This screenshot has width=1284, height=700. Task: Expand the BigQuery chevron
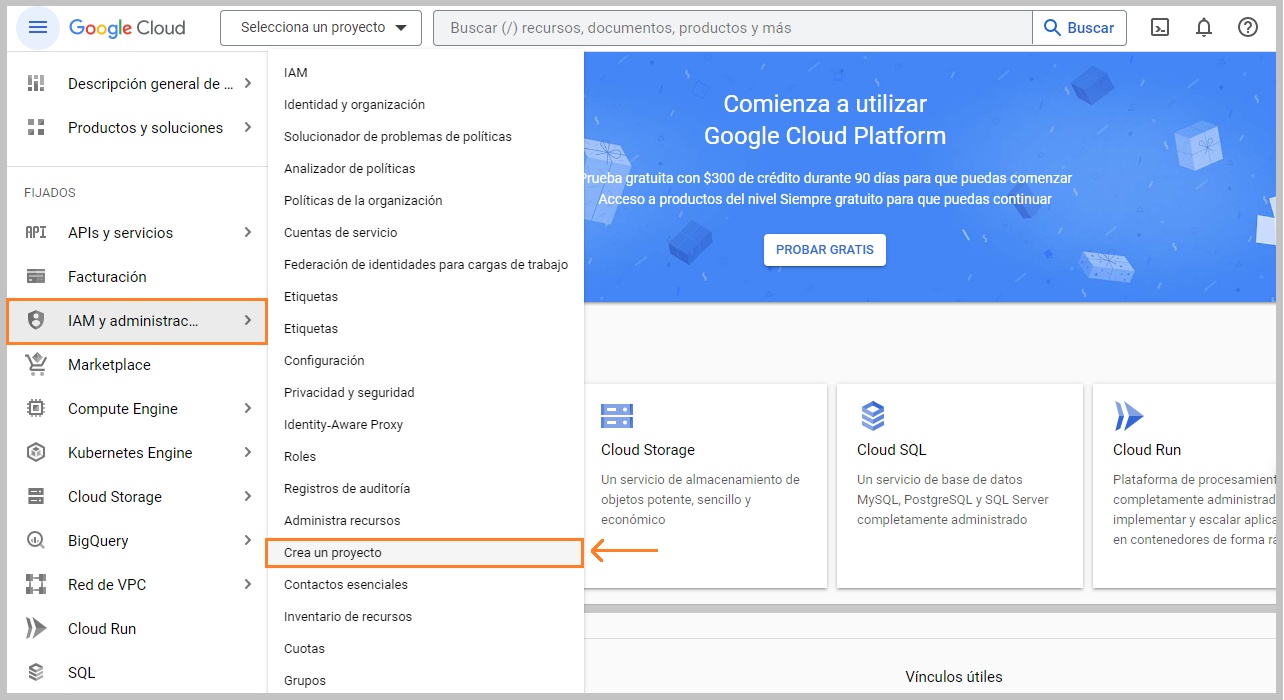pos(248,541)
